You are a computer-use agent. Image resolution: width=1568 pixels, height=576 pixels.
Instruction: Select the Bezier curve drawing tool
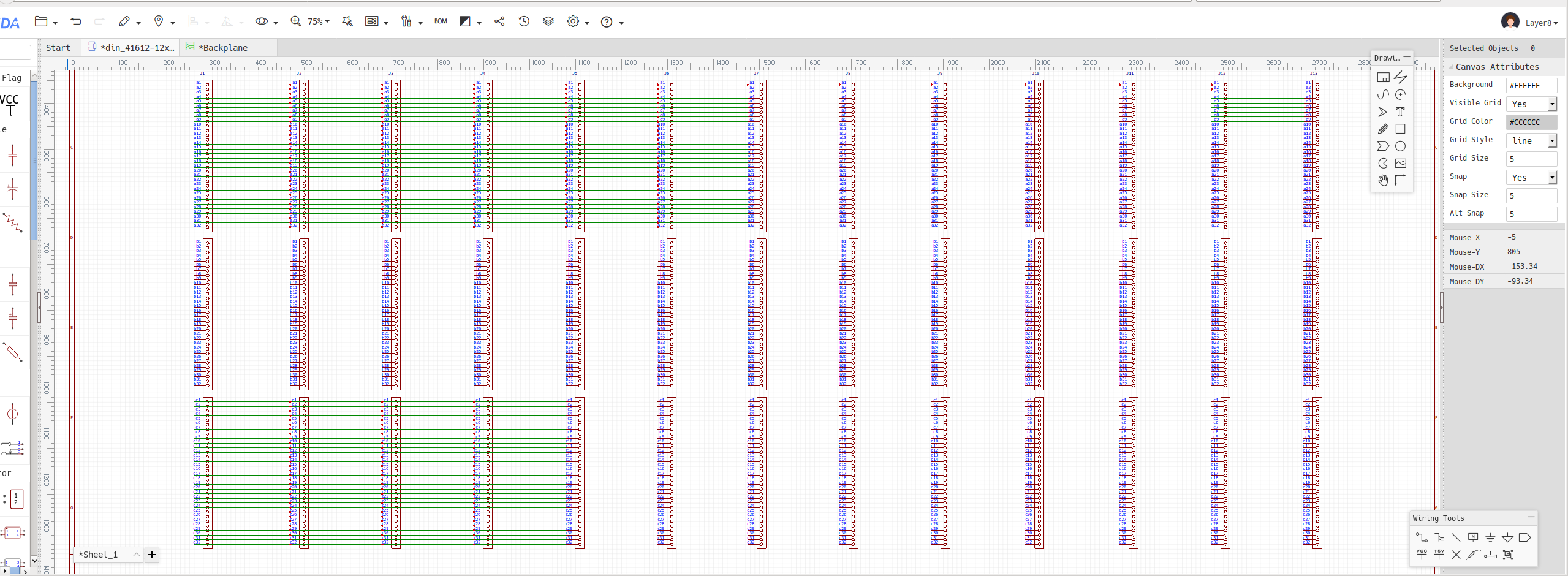pos(1383,94)
